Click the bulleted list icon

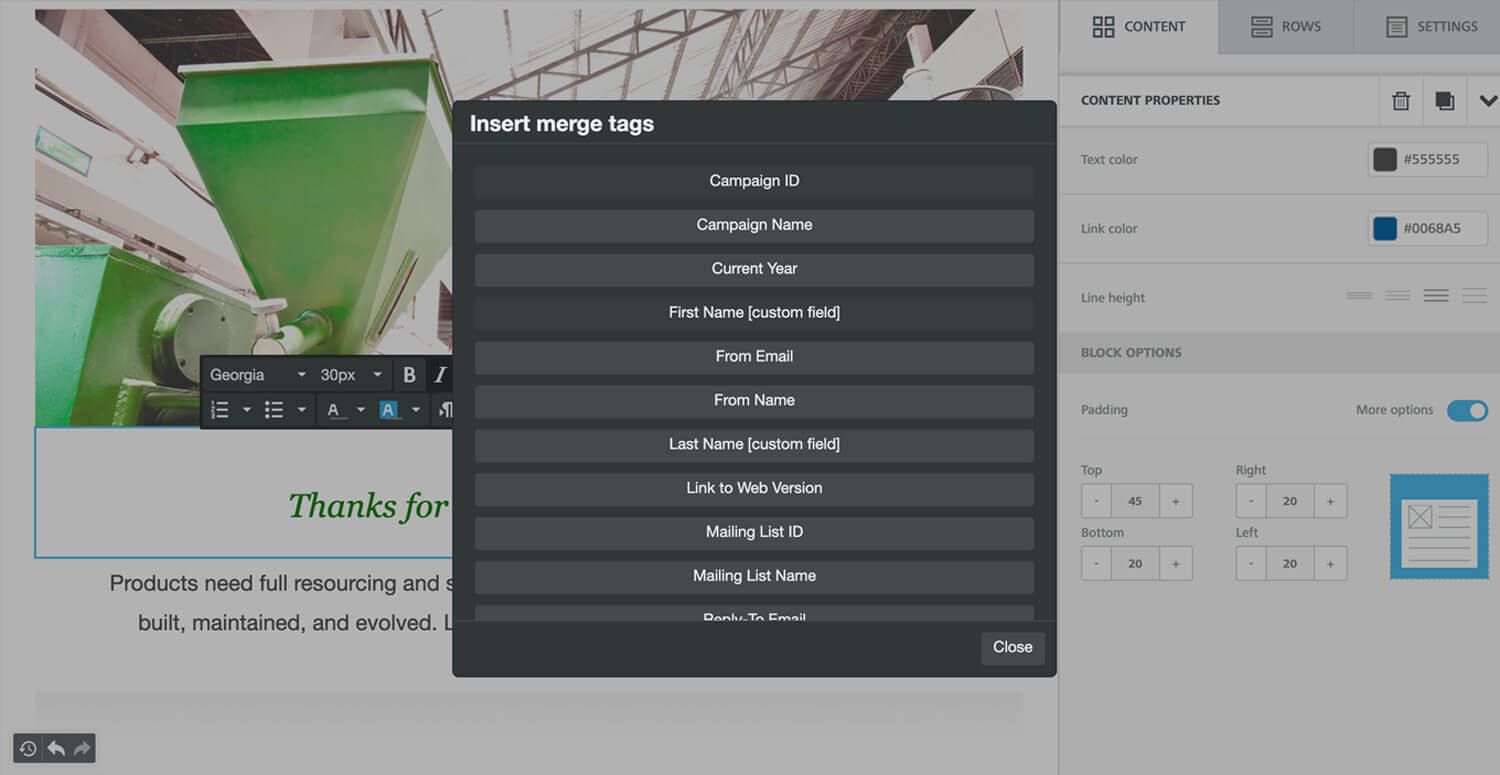(x=273, y=410)
